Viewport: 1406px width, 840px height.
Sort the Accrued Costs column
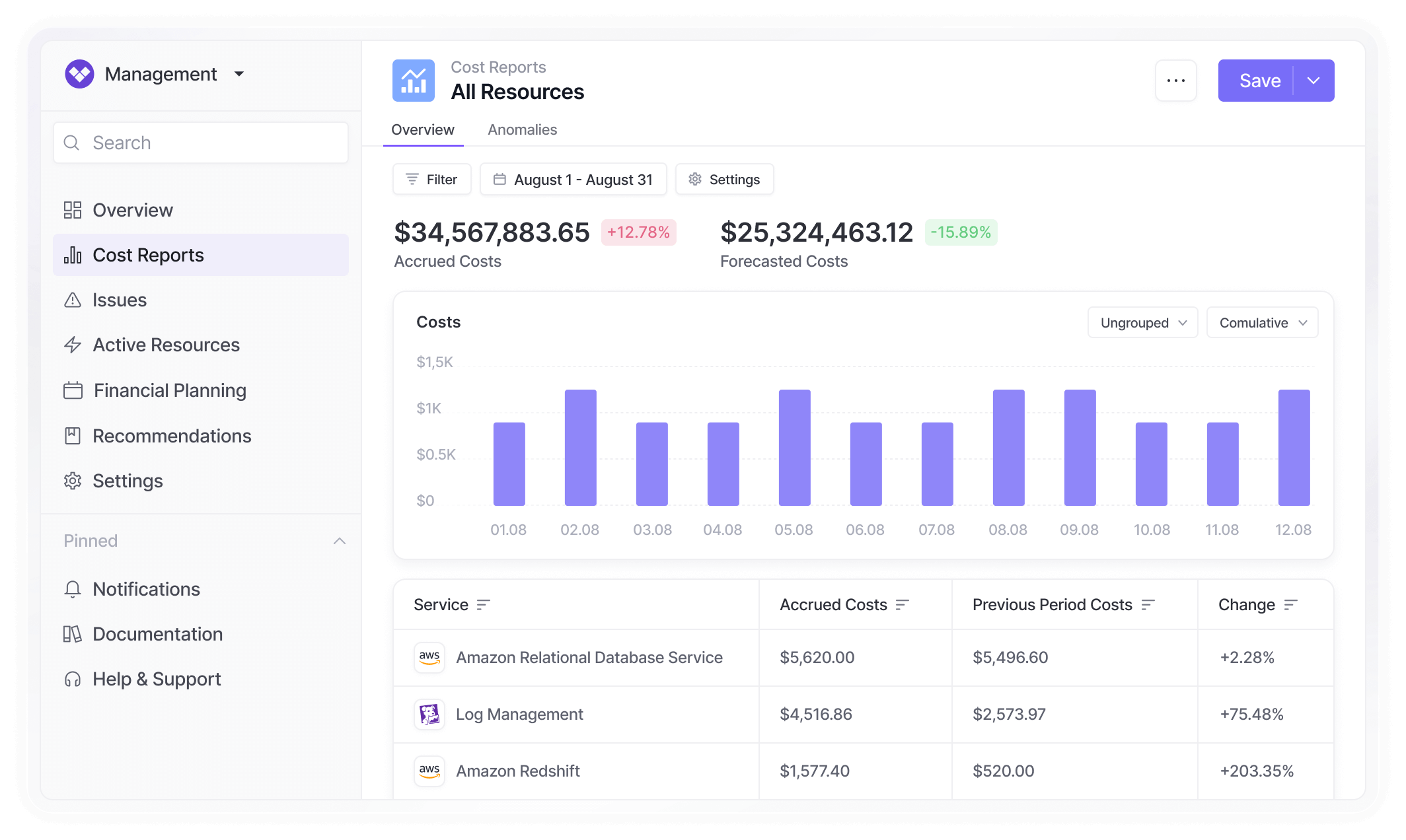coord(902,605)
